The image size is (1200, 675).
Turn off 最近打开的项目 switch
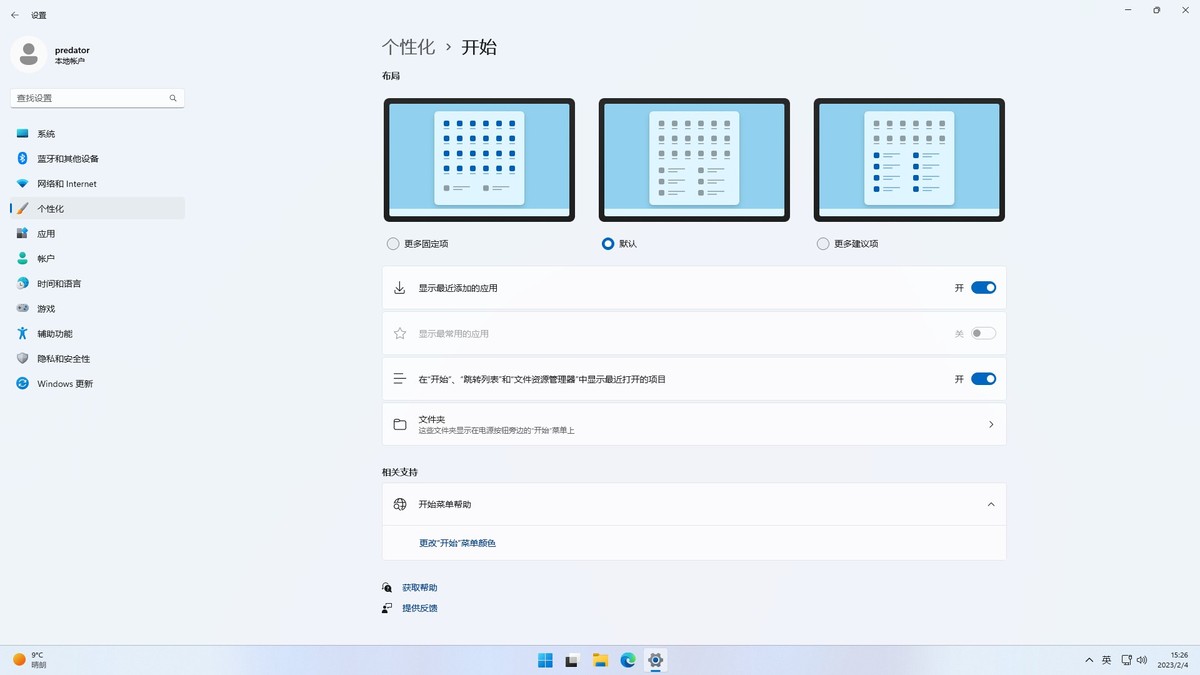[982, 379]
